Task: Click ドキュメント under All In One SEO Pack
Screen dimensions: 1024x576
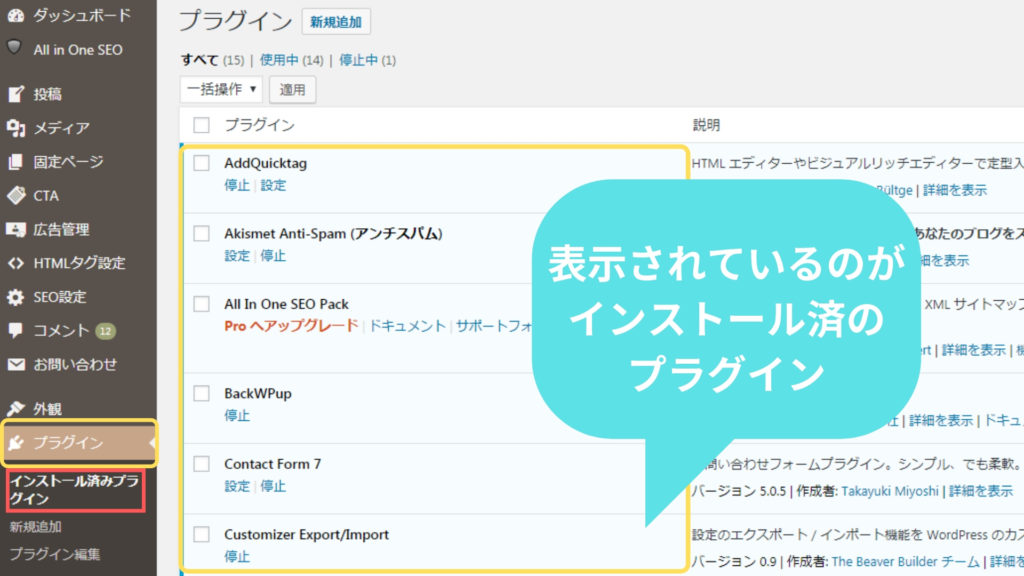Action: tap(408, 326)
